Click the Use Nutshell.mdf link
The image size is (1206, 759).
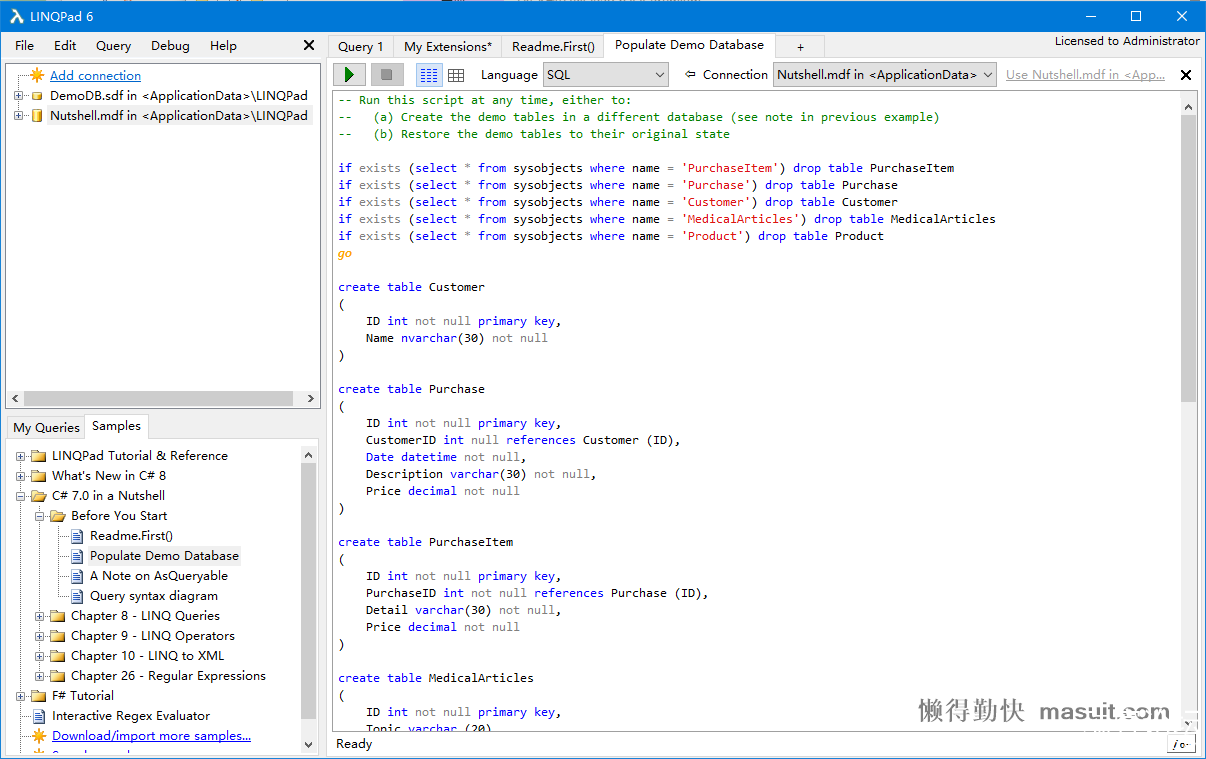coord(1085,75)
